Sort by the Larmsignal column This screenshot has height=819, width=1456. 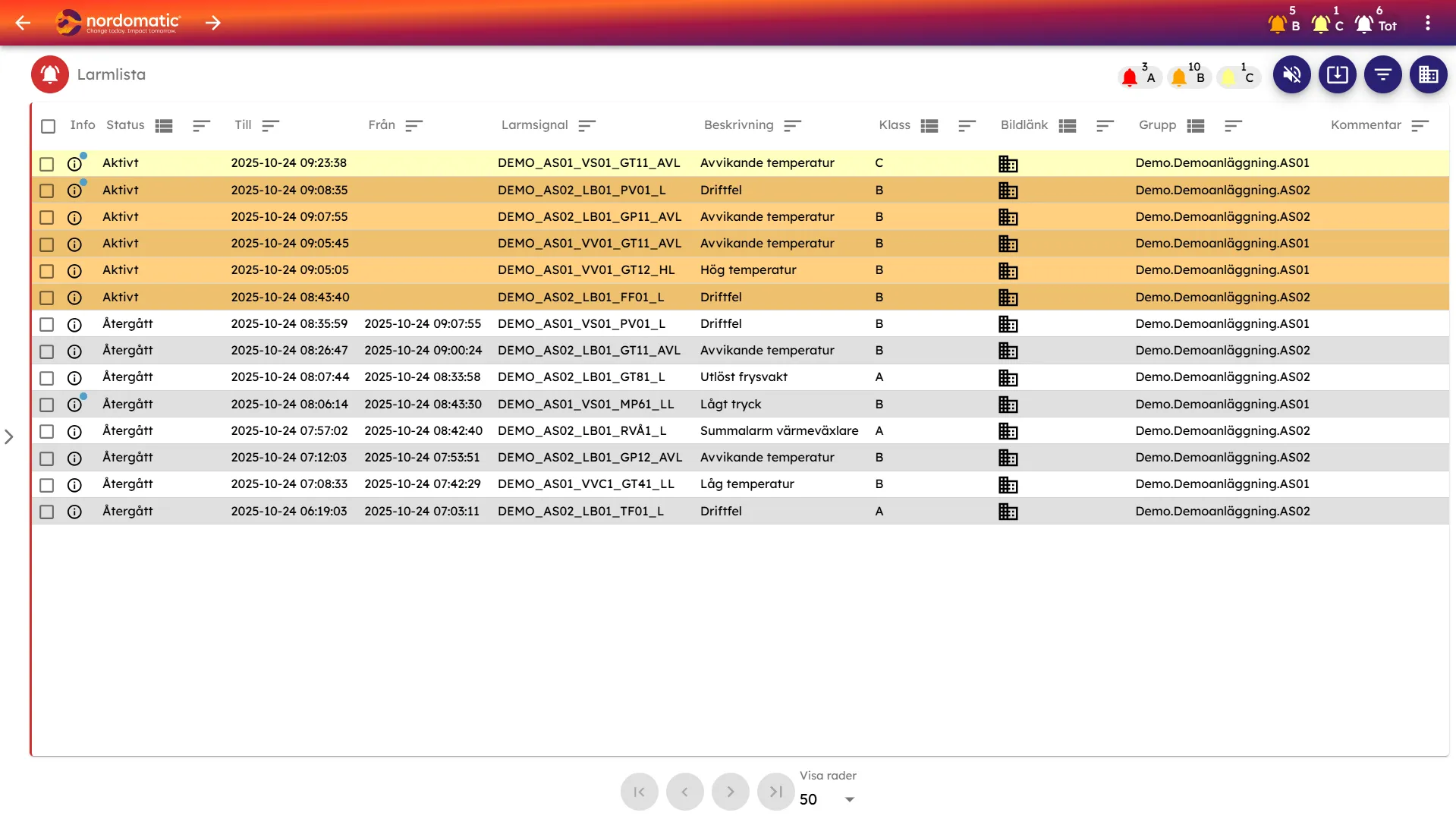[x=586, y=126]
